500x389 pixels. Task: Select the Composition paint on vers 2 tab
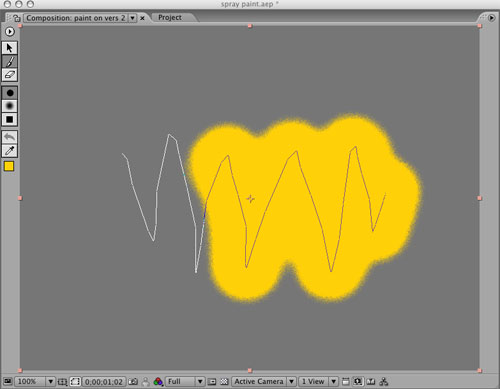(x=76, y=18)
